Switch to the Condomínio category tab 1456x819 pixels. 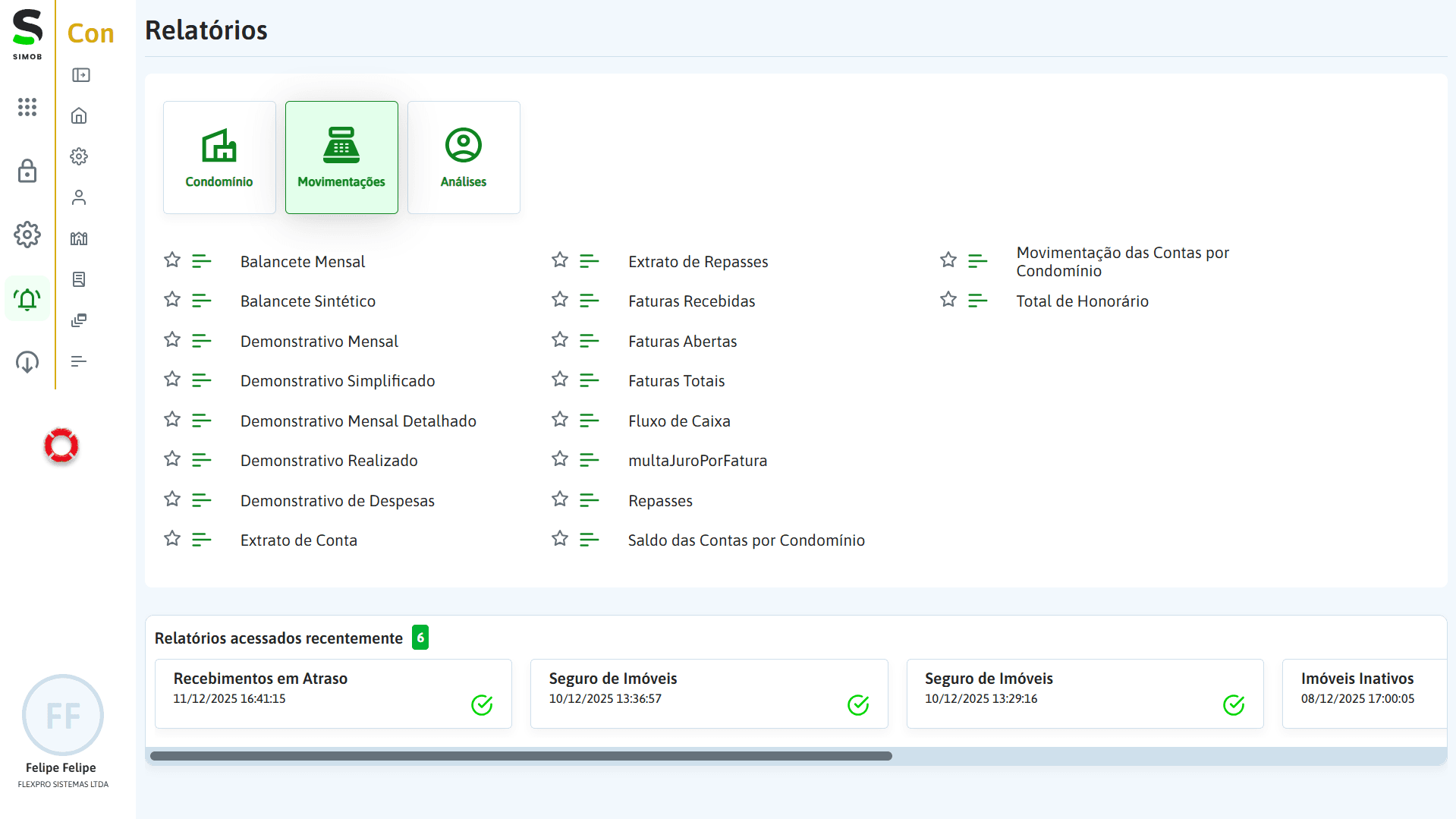click(219, 157)
